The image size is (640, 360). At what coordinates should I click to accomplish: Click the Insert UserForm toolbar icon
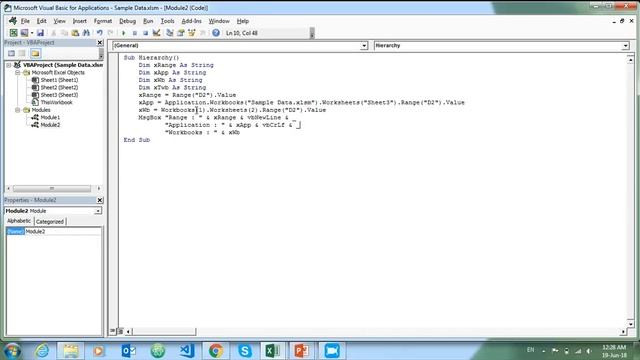click(24, 33)
